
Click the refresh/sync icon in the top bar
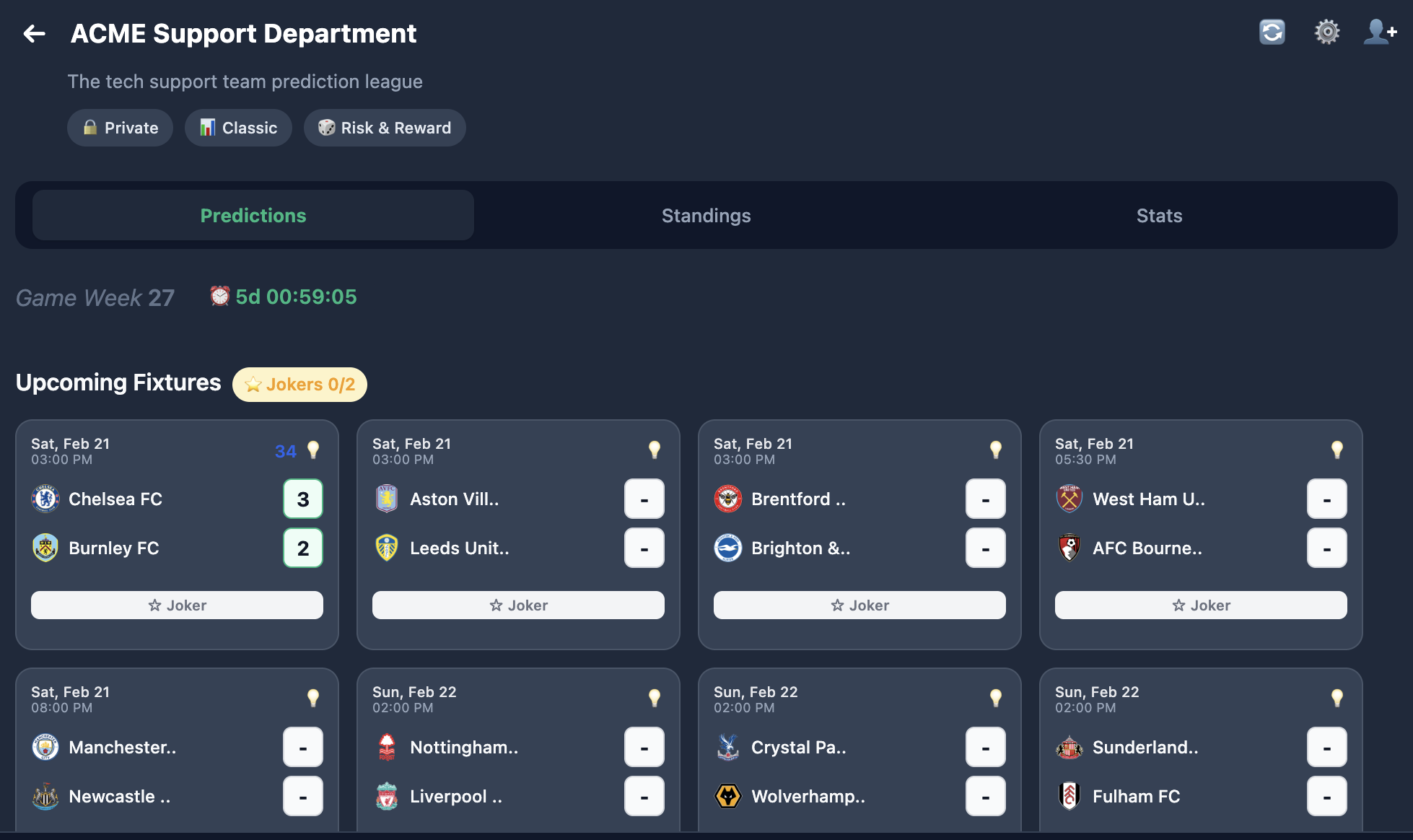pyautogui.click(x=1272, y=32)
